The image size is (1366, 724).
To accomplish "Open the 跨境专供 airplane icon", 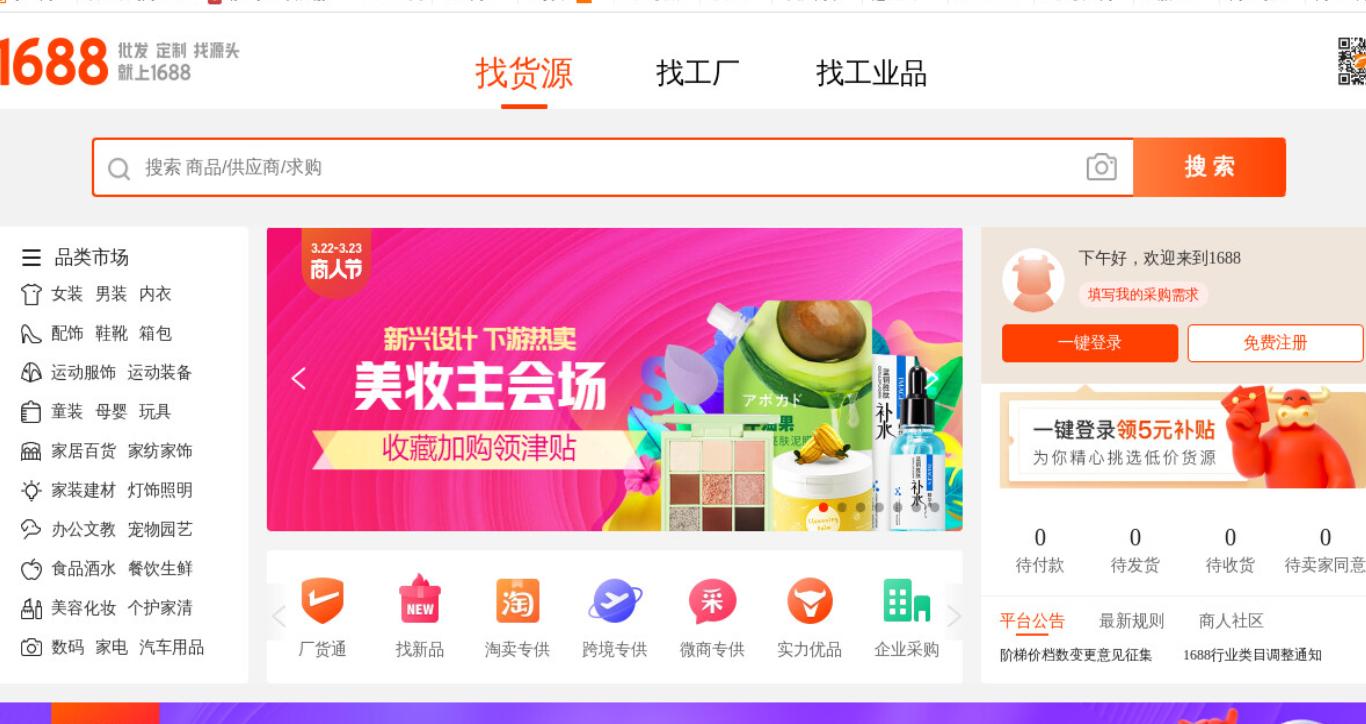I will point(615,601).
